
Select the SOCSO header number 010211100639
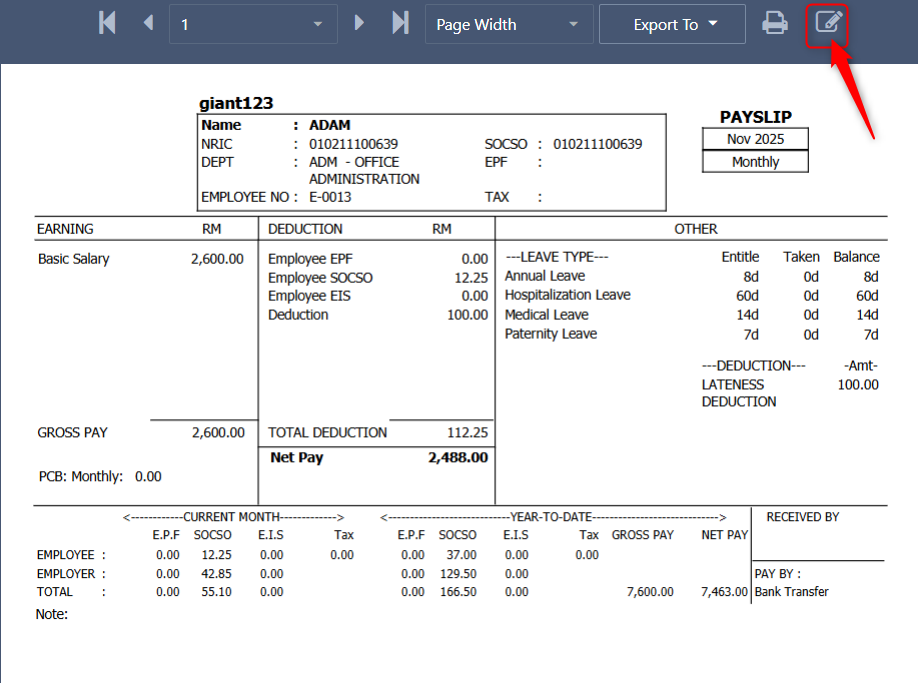(597, 144)
